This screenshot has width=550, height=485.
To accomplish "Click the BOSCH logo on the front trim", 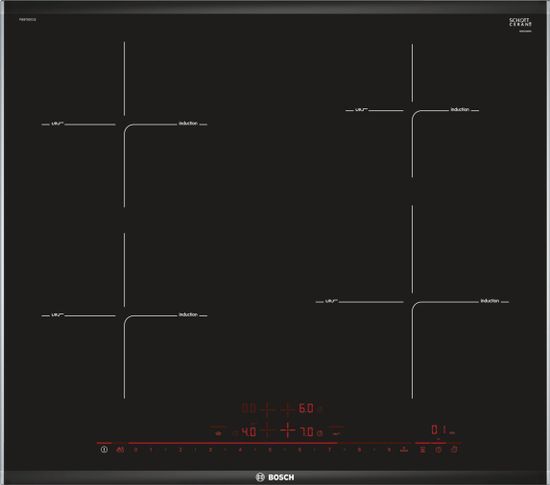I will pyautogui.click(x=275, y=477).
